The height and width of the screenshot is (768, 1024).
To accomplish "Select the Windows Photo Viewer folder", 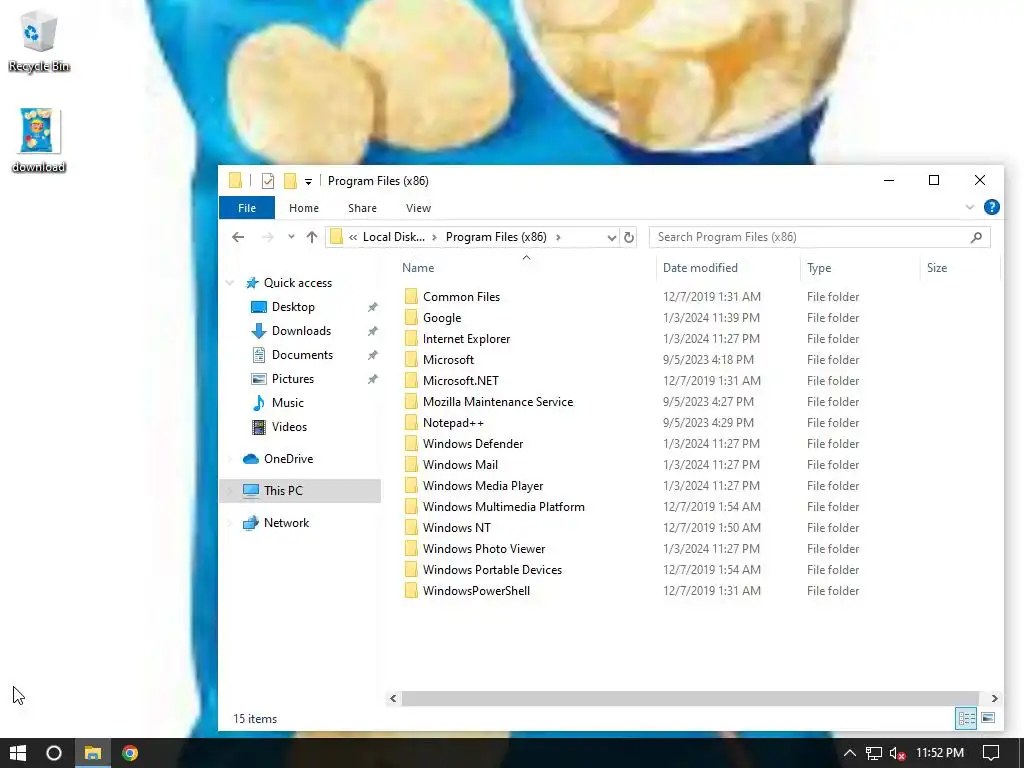I will click(x=484, y=549).
